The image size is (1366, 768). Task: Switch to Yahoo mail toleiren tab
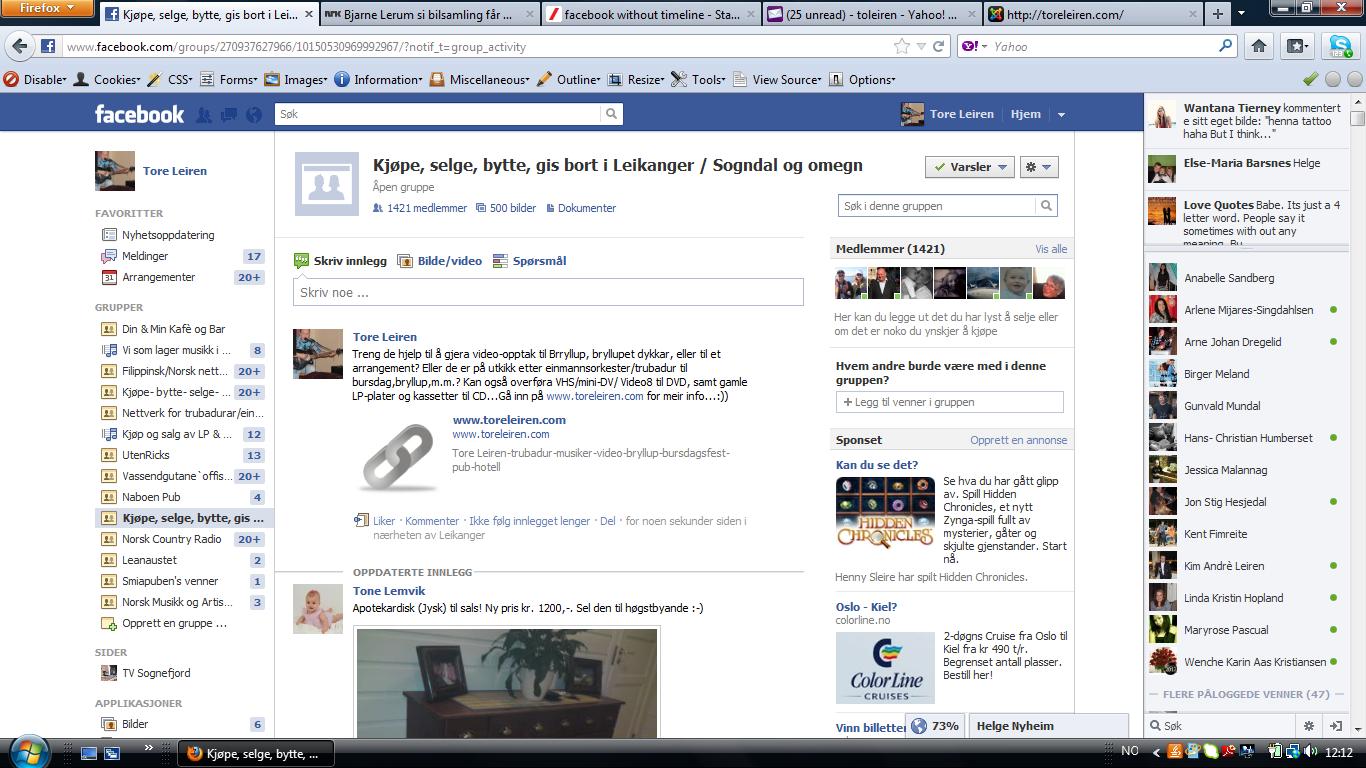click(x=872, y=14)
